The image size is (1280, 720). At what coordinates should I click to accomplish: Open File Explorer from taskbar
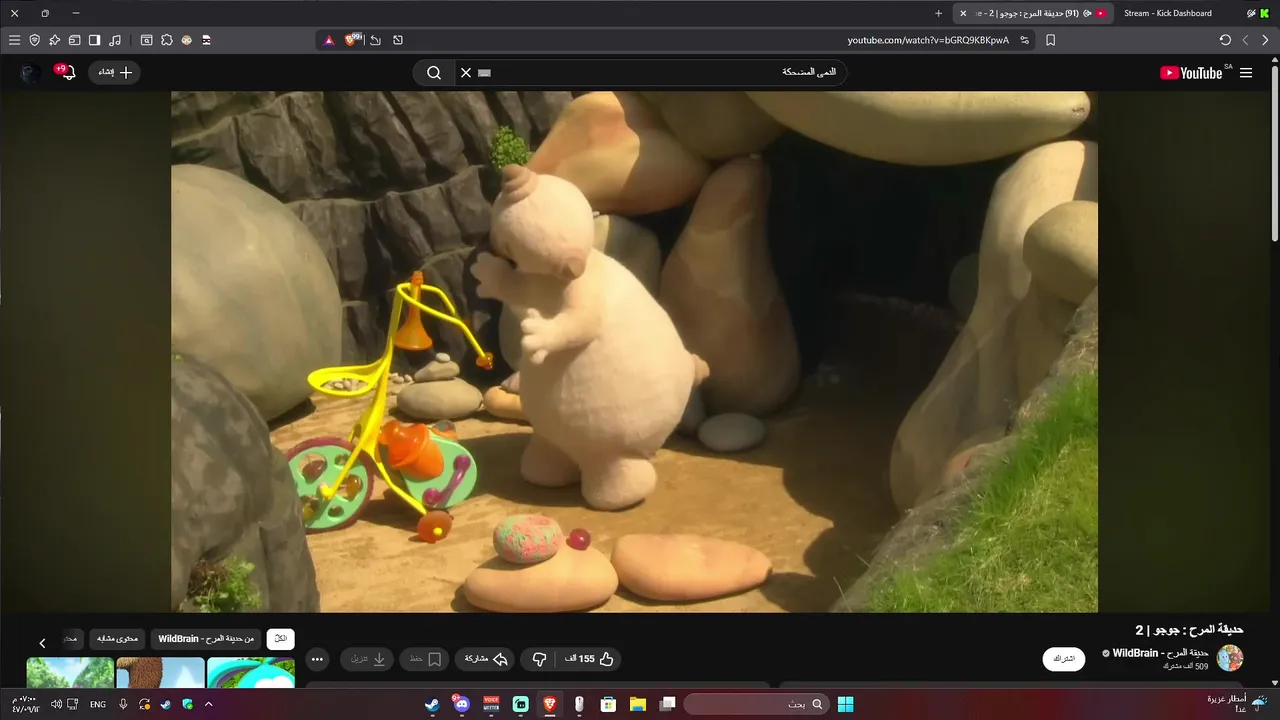pyautogui.click(x=637, y=704)
